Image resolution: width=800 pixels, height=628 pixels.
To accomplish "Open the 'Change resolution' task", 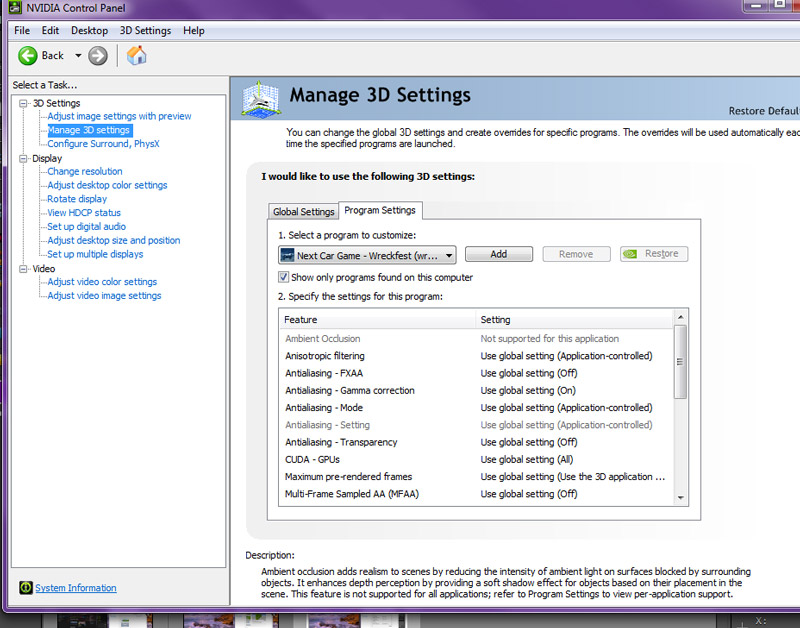I will pos(85,171).
